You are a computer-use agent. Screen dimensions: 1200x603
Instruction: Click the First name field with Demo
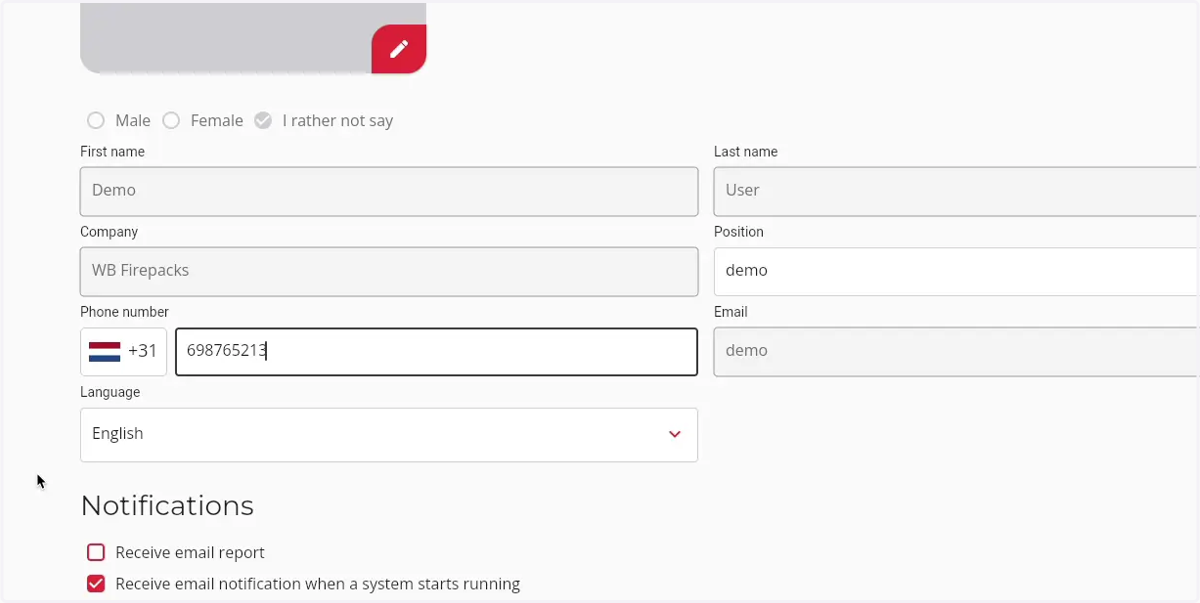tap(389, 191)
